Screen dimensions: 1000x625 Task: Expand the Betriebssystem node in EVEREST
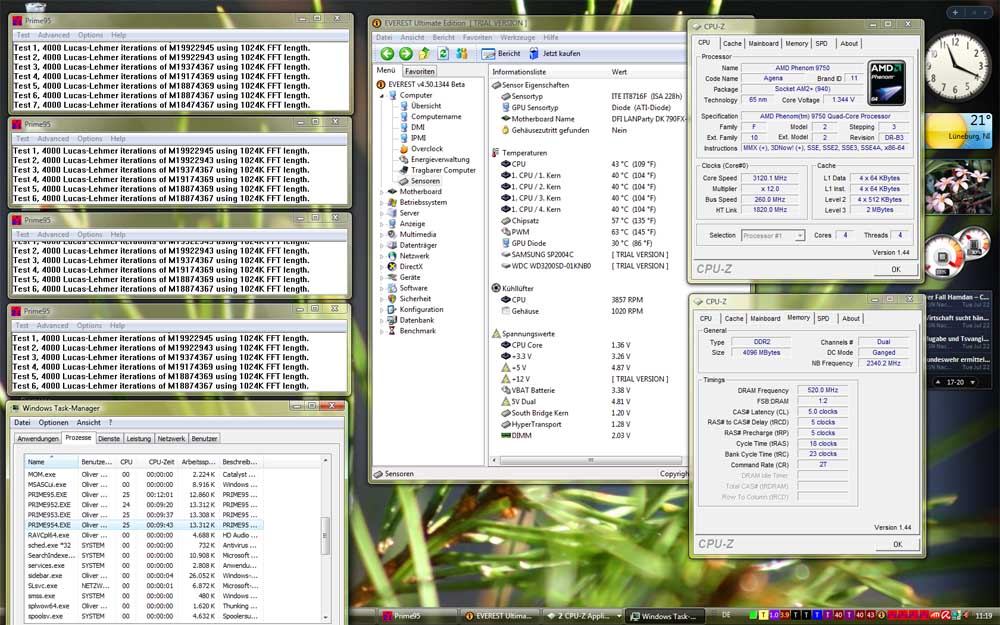coord(382,203)
